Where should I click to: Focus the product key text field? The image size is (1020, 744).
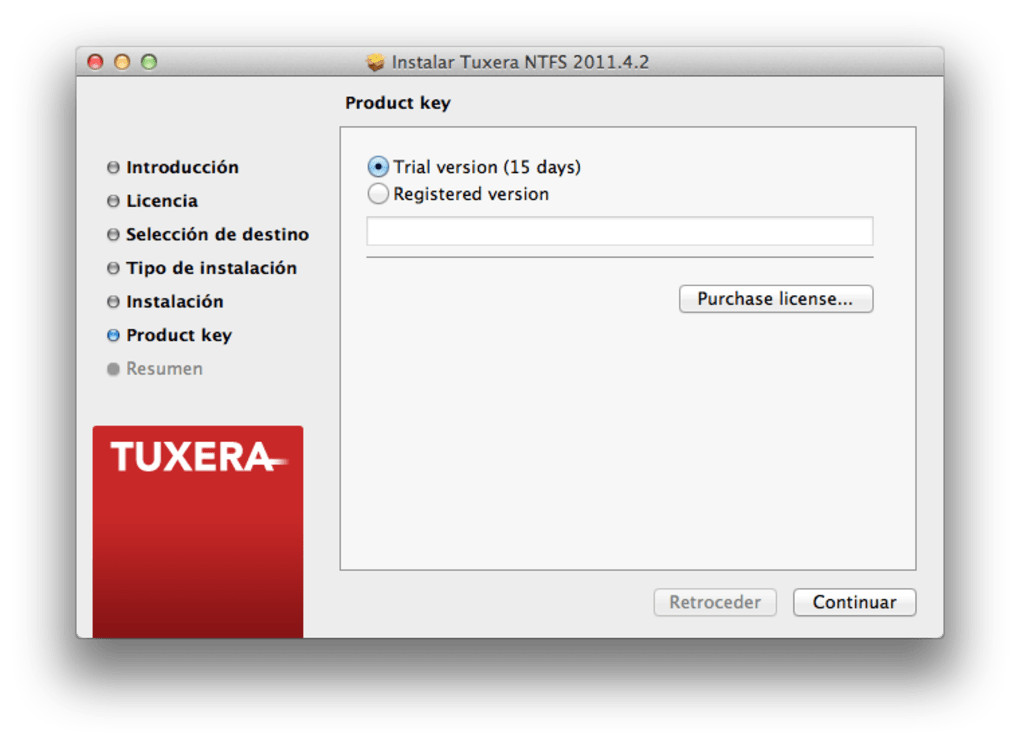pyautogui.click(x=619, y=232)
